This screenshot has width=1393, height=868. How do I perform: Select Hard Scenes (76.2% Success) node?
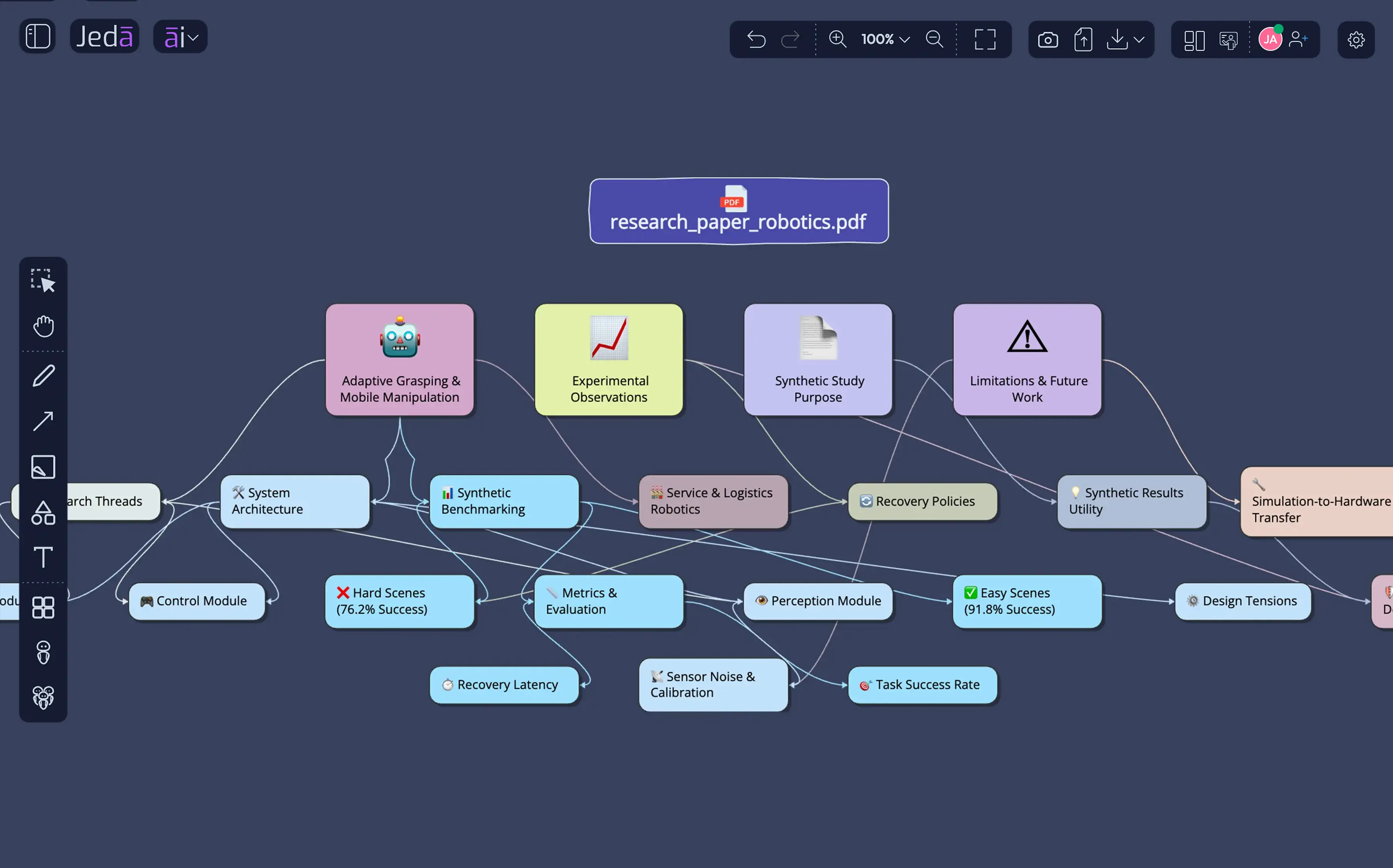coord(400,601)
